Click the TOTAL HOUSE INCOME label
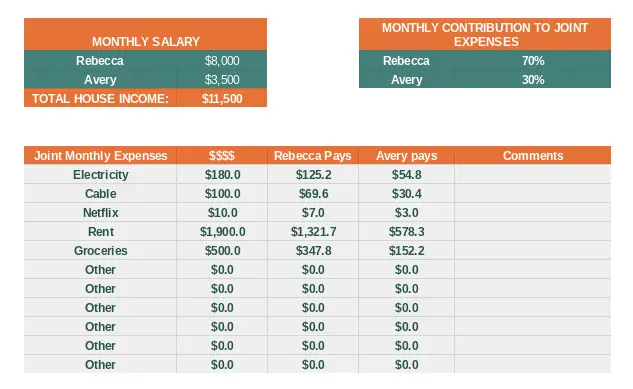This screenshot has width=633, height=389. 100,98
